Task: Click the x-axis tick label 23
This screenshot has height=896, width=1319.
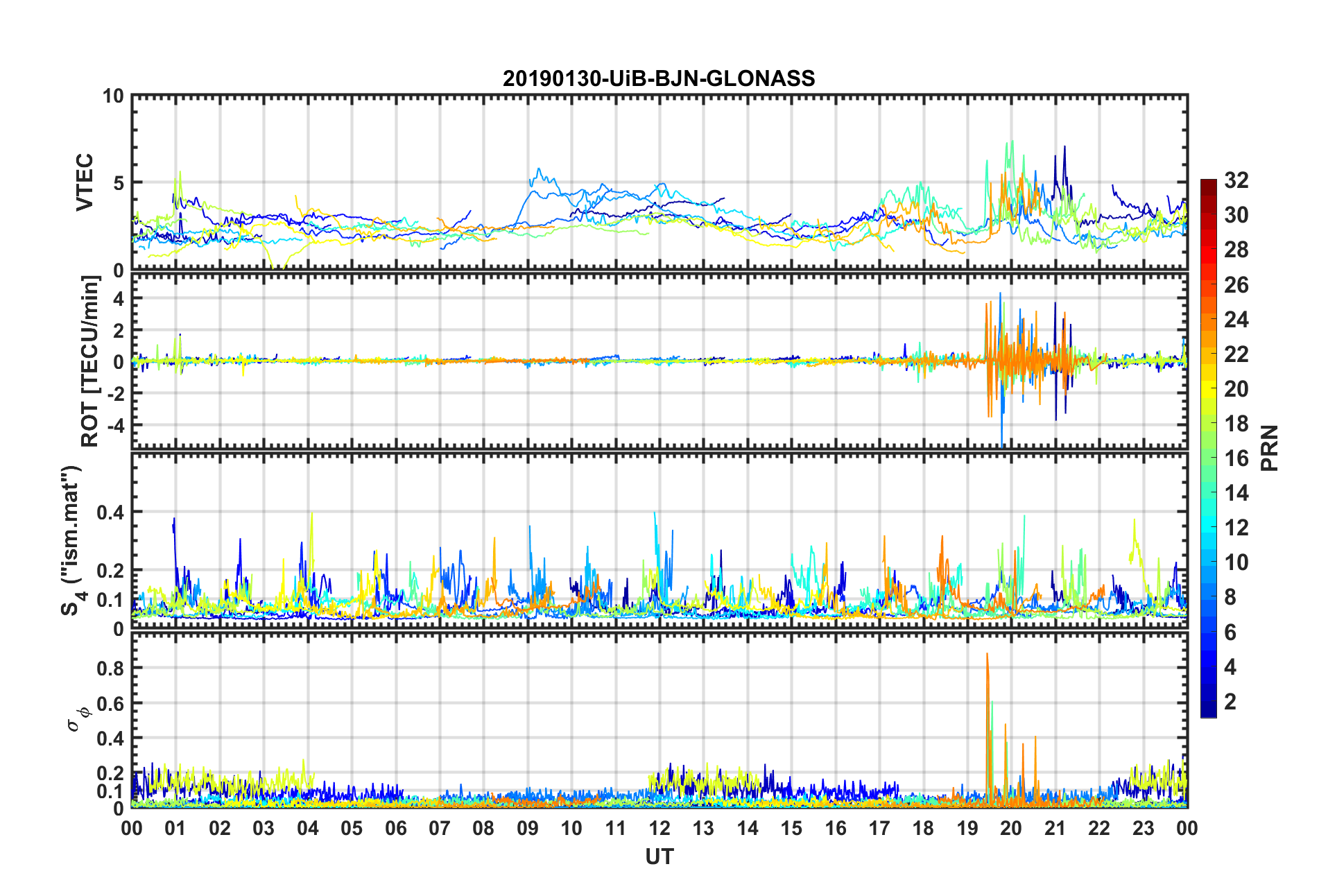Action: [1144, 828]
